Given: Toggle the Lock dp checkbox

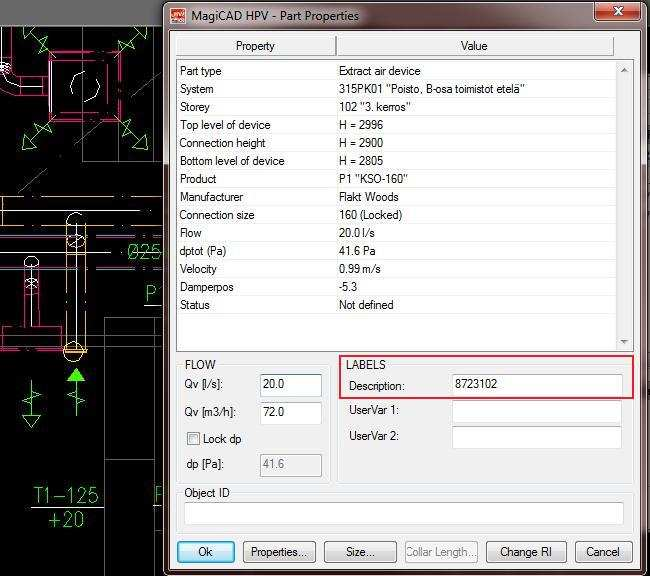Looking at the screenshot, I should tap(193, 439).
